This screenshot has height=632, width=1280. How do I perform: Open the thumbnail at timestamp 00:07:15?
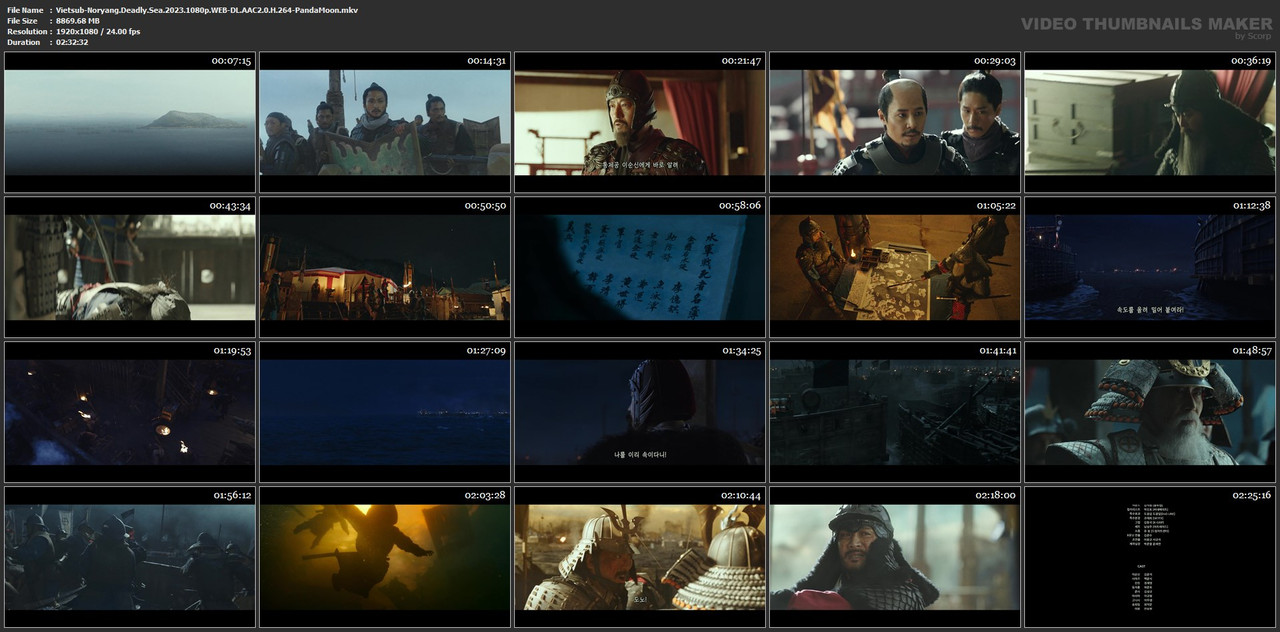pyautogui.click(x=130, y=122)
